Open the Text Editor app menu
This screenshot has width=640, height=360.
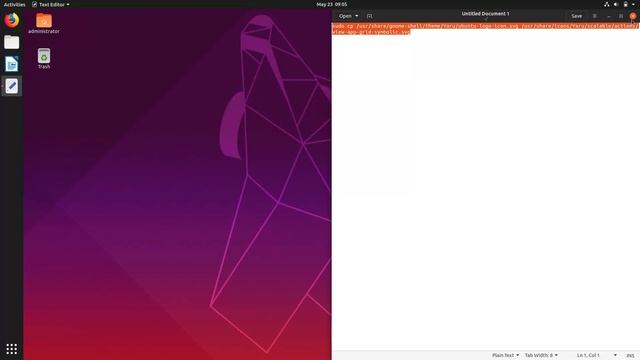[x=51, y=4]
